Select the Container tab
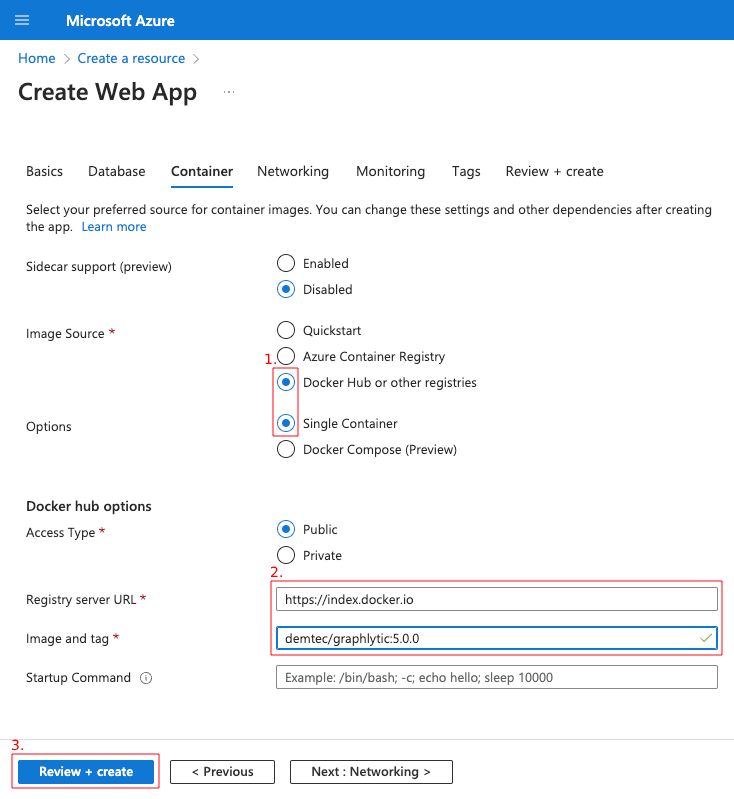Screen dimensions: 734x799 pos(202,171)
